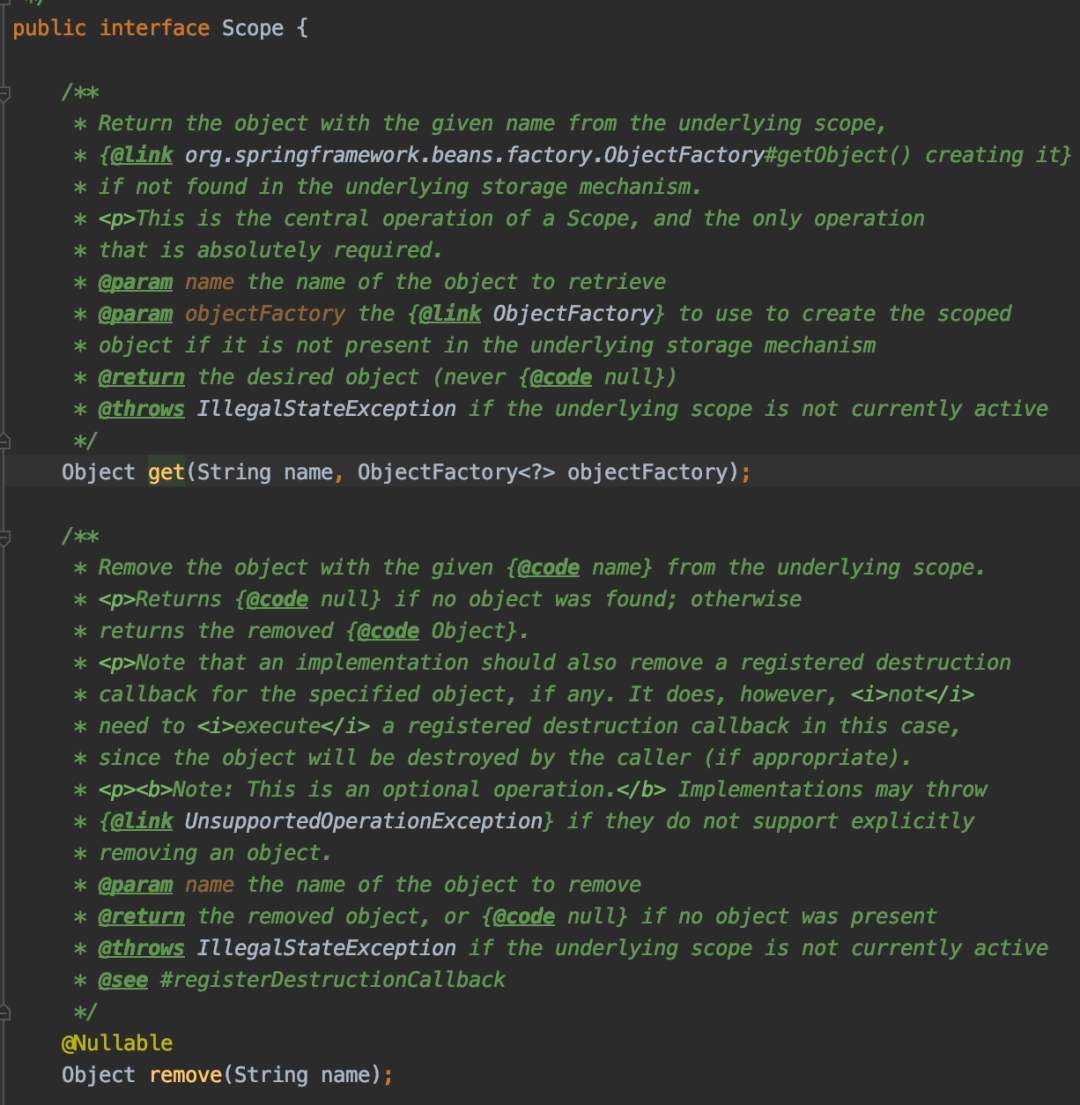Click ObjectFactory<?> parameter type in get

click(x=456, y=472)
